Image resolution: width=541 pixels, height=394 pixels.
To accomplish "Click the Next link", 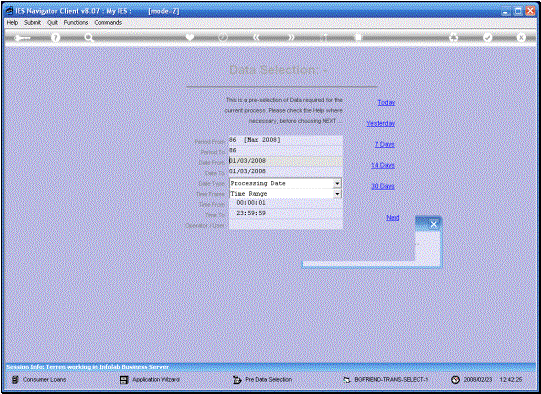I will point(393,217).
